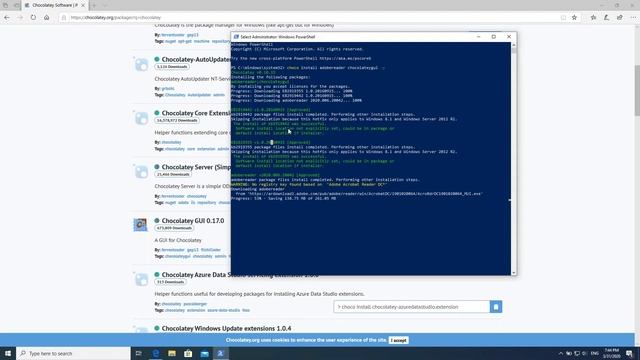This screenshot has width=640, height=360.
Task: Refresh the Chocolatey page in browser
Action: pyautogui.click(x=33, y=18)
